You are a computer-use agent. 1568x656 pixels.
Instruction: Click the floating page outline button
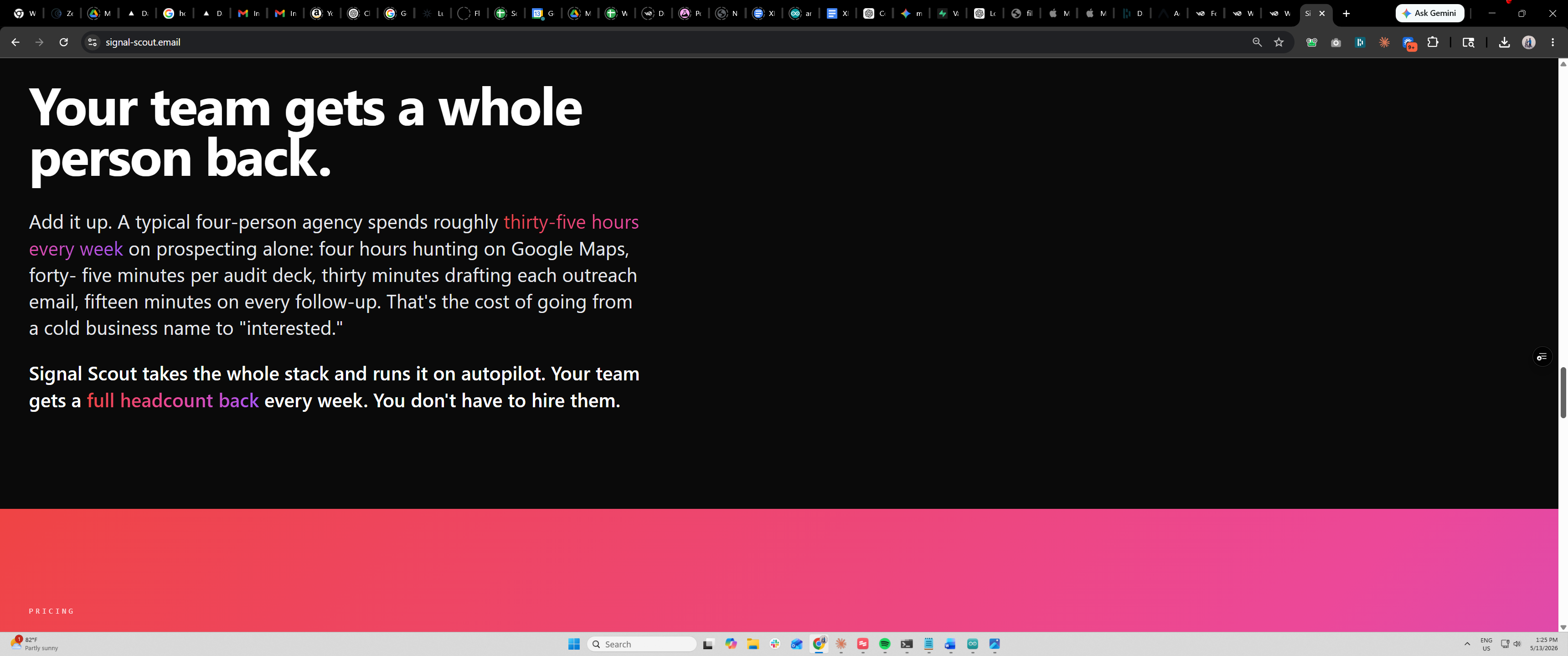click(x=1542, y=357)
